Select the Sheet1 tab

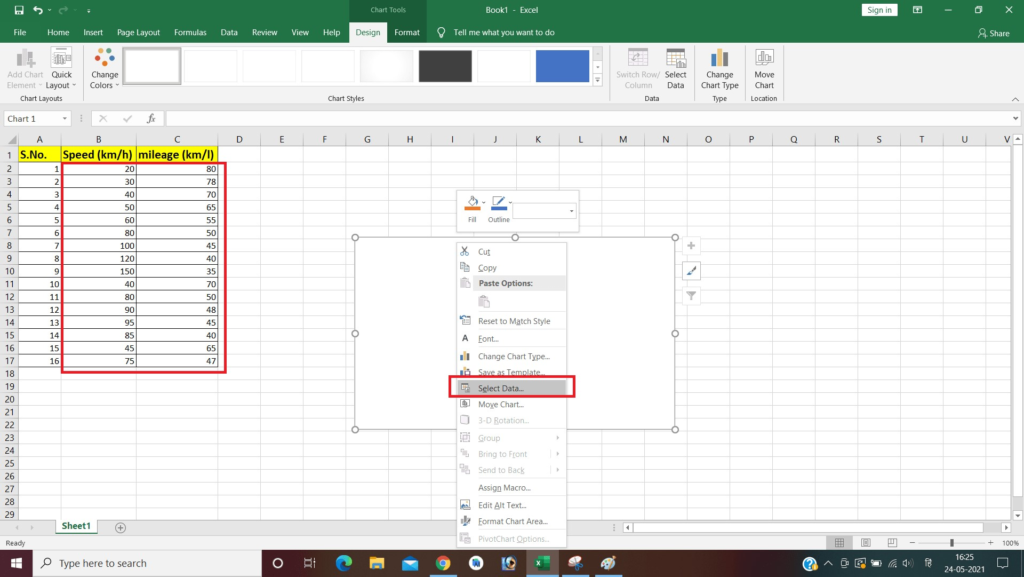coord(76,526)
